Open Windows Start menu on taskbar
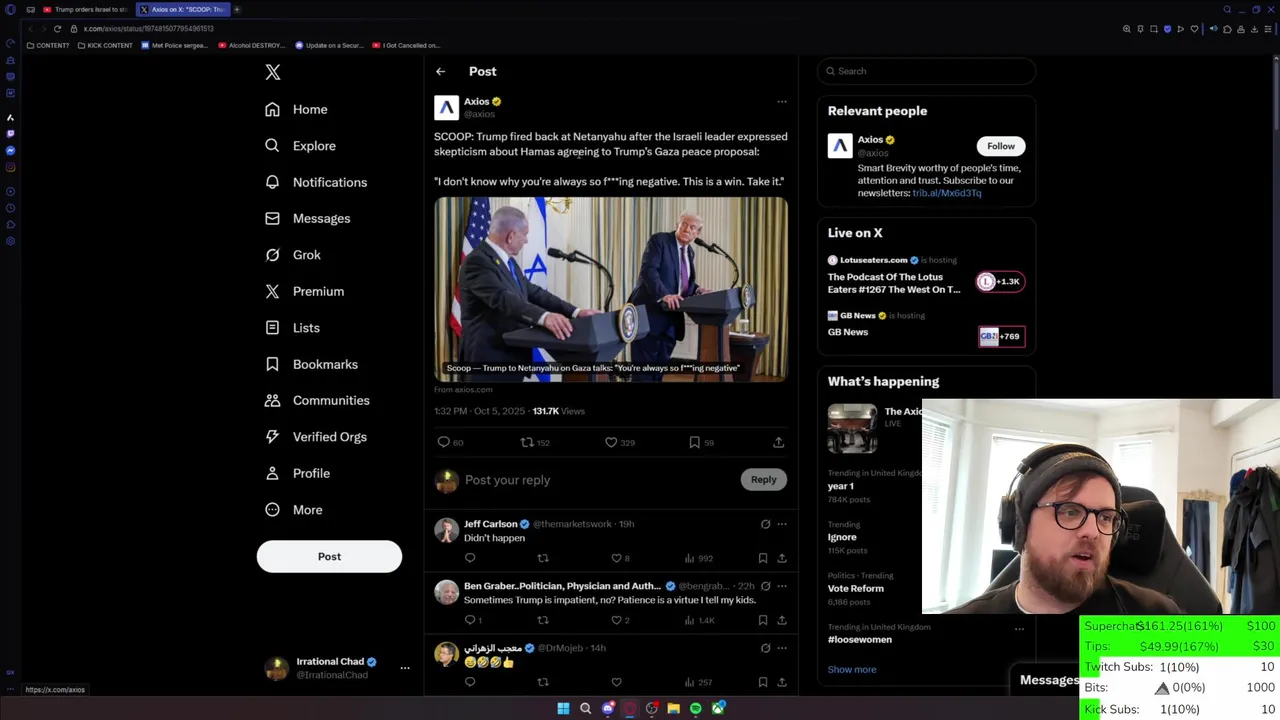Image resolution: width=1280 pixels, height=720 pixels. click(563, 709)
